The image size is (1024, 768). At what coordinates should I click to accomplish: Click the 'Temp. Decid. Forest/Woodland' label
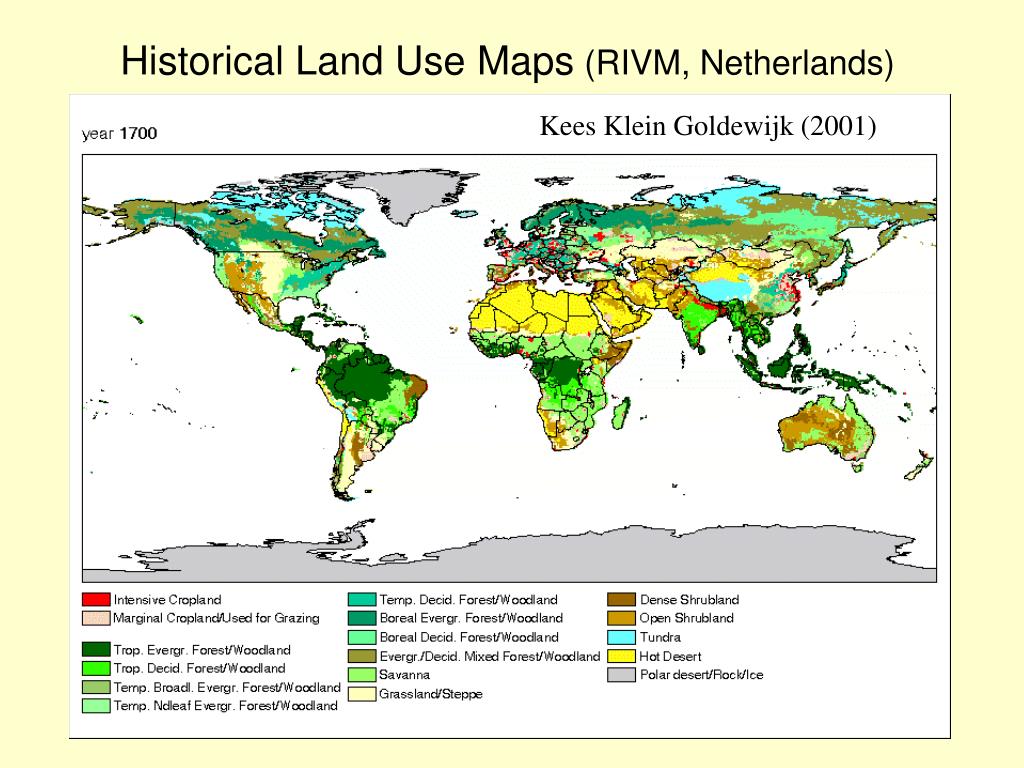point(468,600)
